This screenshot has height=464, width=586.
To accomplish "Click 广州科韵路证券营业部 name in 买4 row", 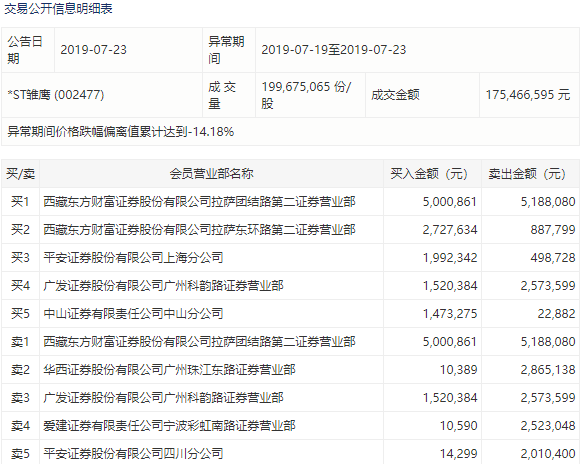I will (x=163, y=286).
